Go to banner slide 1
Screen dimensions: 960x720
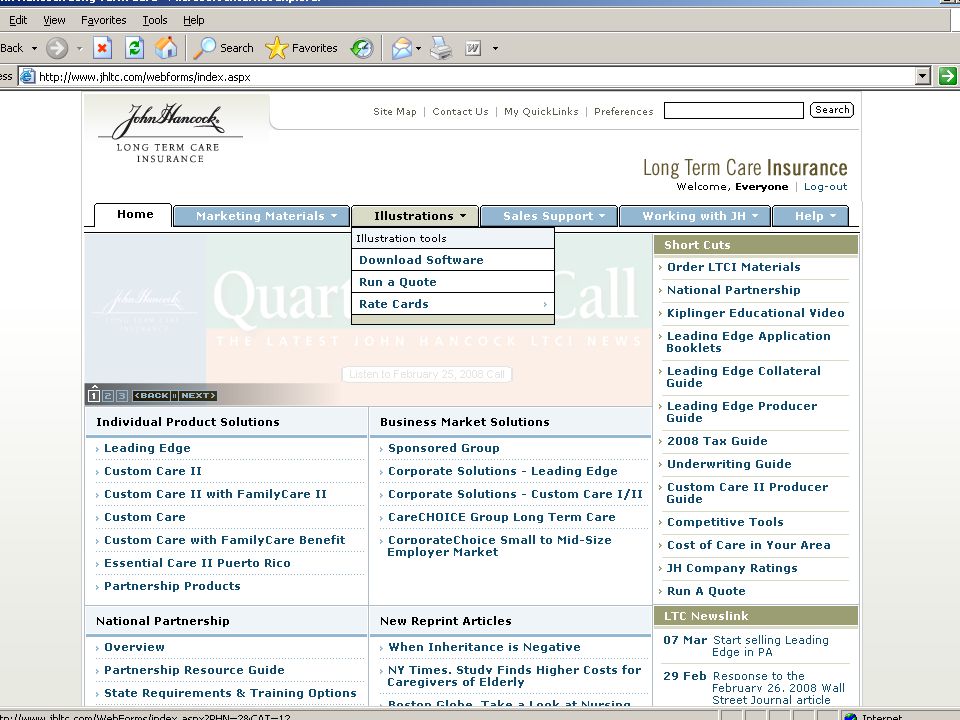(x=94, y=395)
